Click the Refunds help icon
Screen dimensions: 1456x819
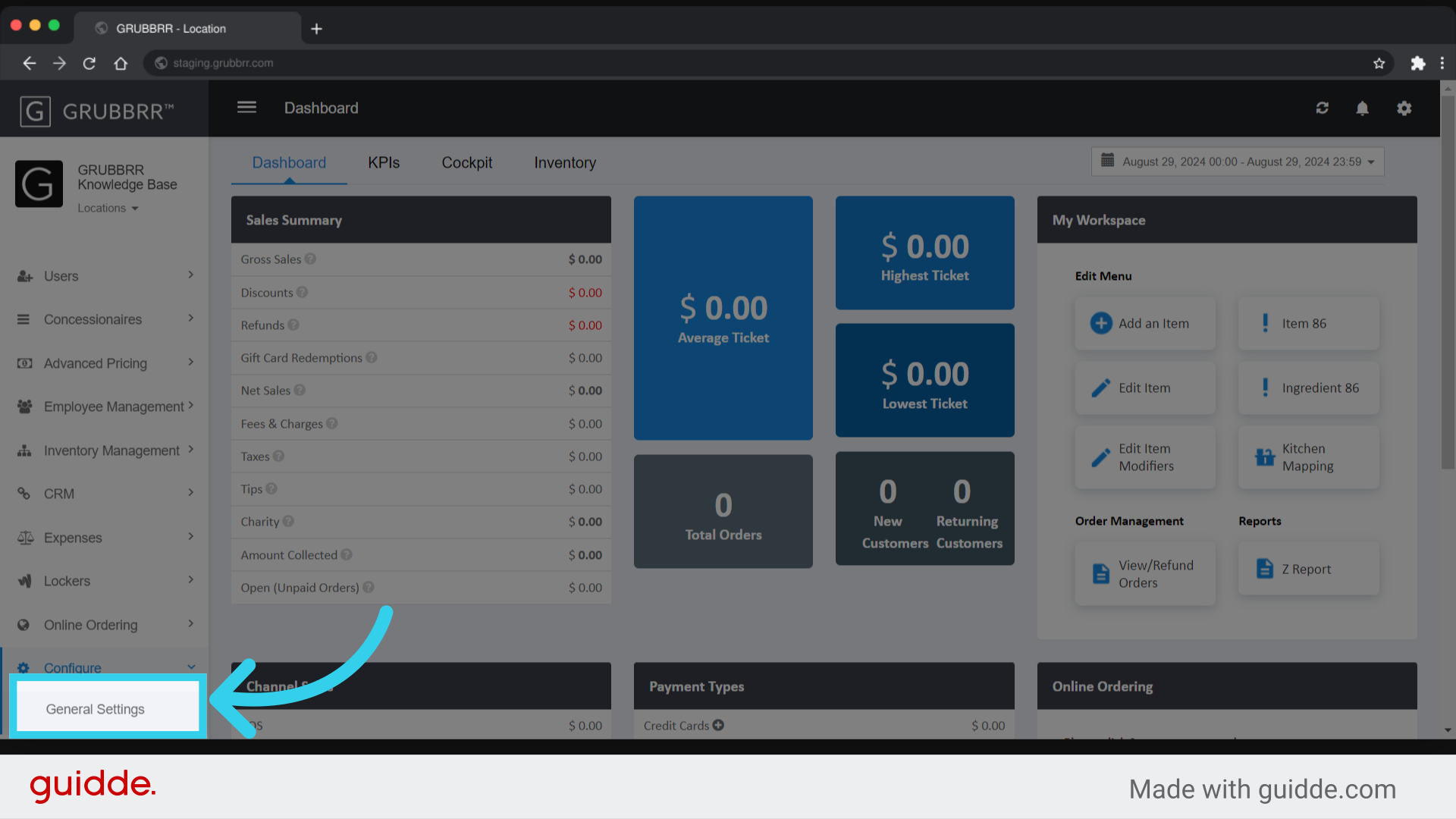[293, 325]
